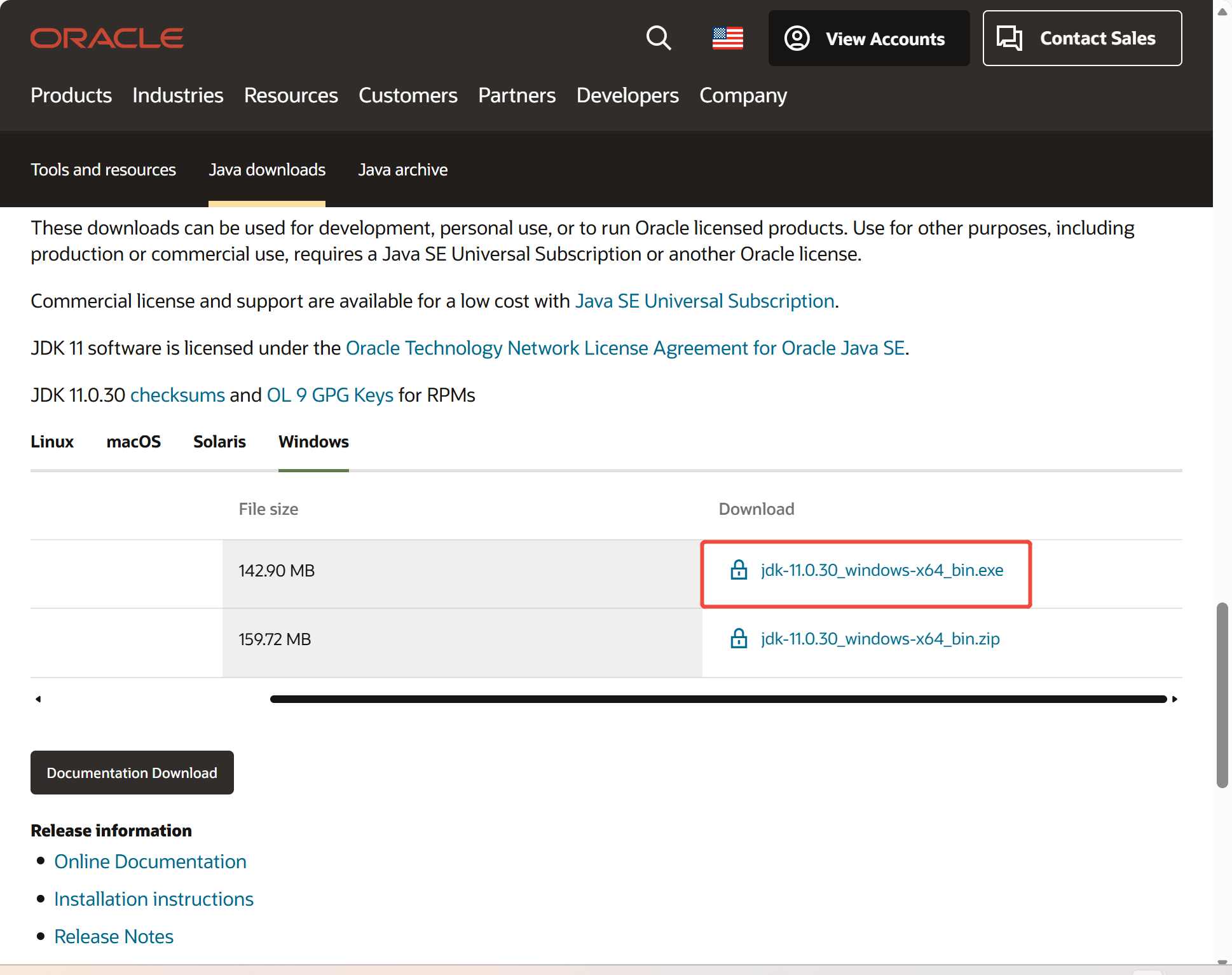Switch to the macOS tab

pyautogui.click(x=133, y=442)
